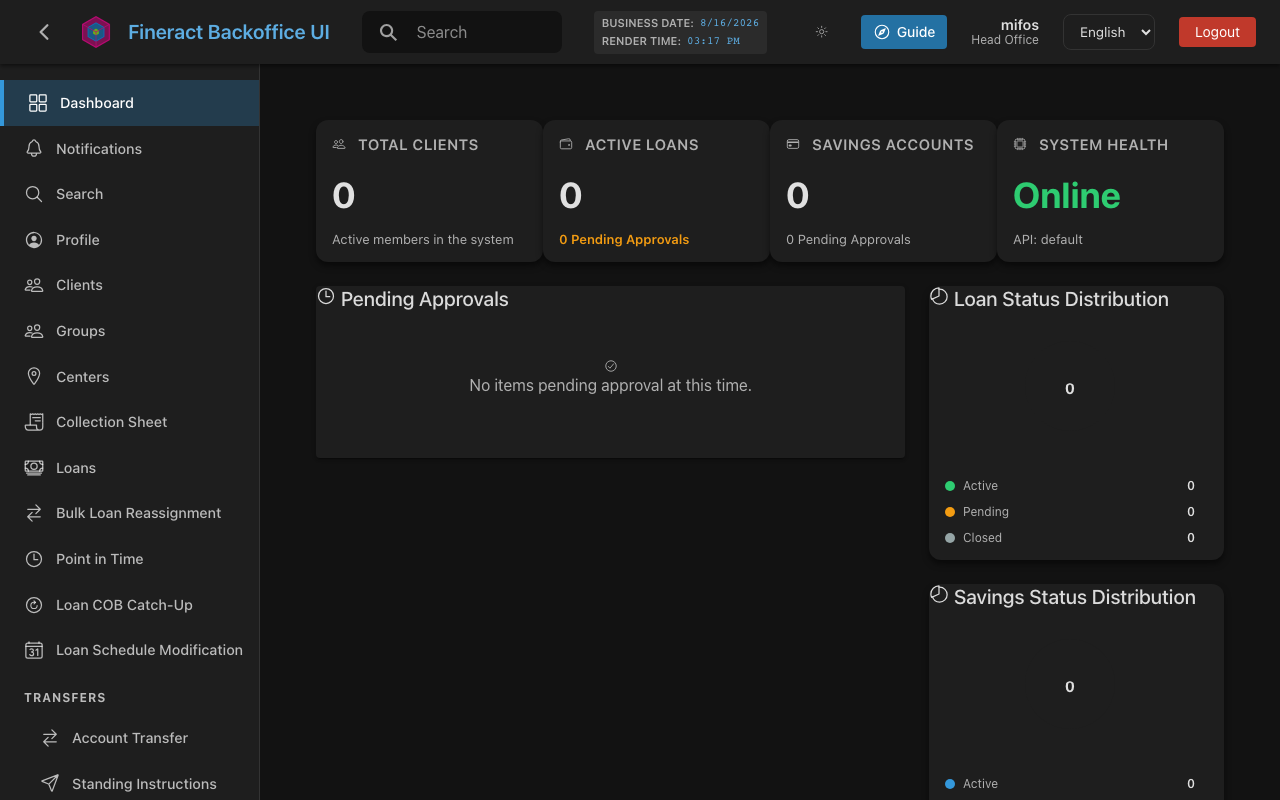Click the Centers location pin icon
The height and width of the screenshot is (800, 1280).
[x=34, y=377]
